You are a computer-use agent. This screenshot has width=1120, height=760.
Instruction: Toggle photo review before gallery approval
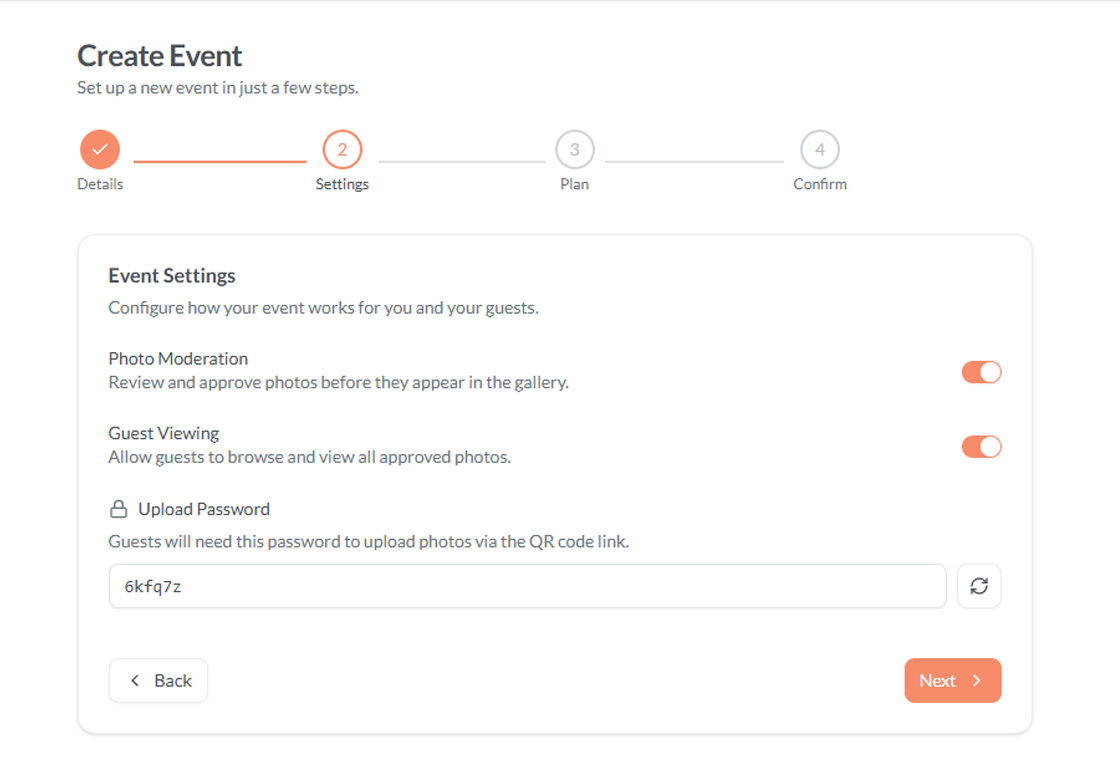(x=981, y=371)
